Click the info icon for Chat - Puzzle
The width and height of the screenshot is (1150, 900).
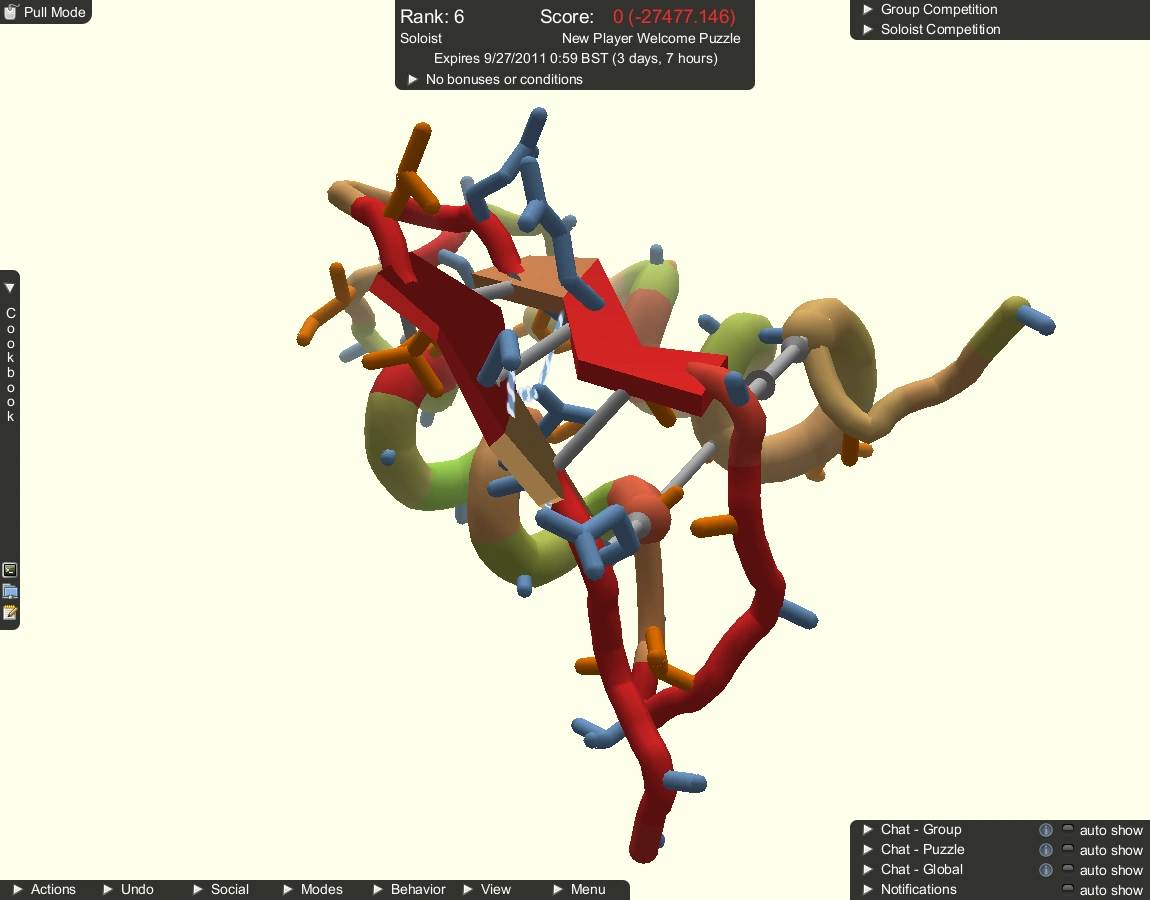[x=1046, y=850]
